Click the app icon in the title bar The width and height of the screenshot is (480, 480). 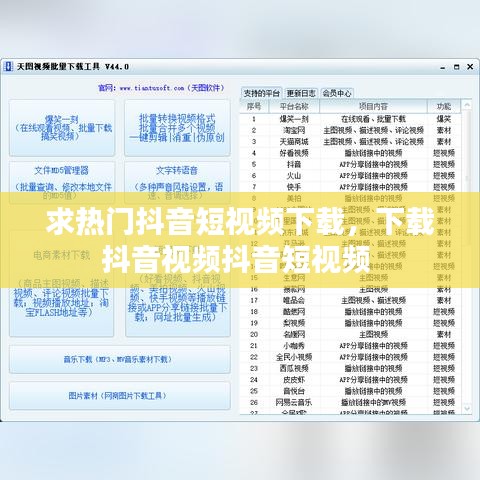(8, 67)
